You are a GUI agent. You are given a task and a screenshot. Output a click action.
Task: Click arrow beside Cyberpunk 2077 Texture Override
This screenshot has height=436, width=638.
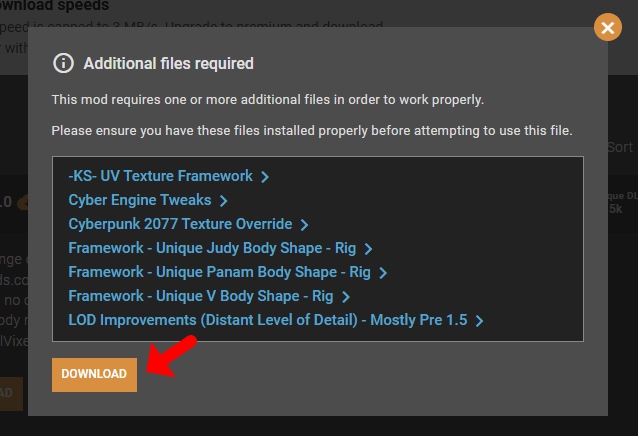click(x=305, y=225)
